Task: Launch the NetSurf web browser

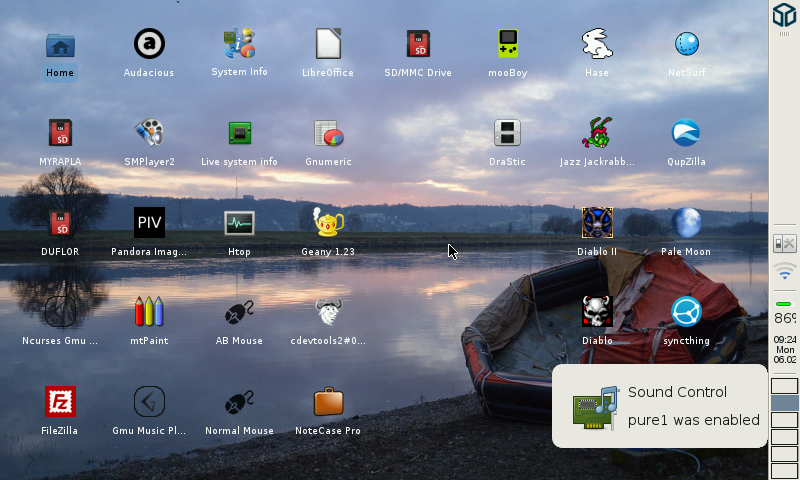Action: point(686,45)
